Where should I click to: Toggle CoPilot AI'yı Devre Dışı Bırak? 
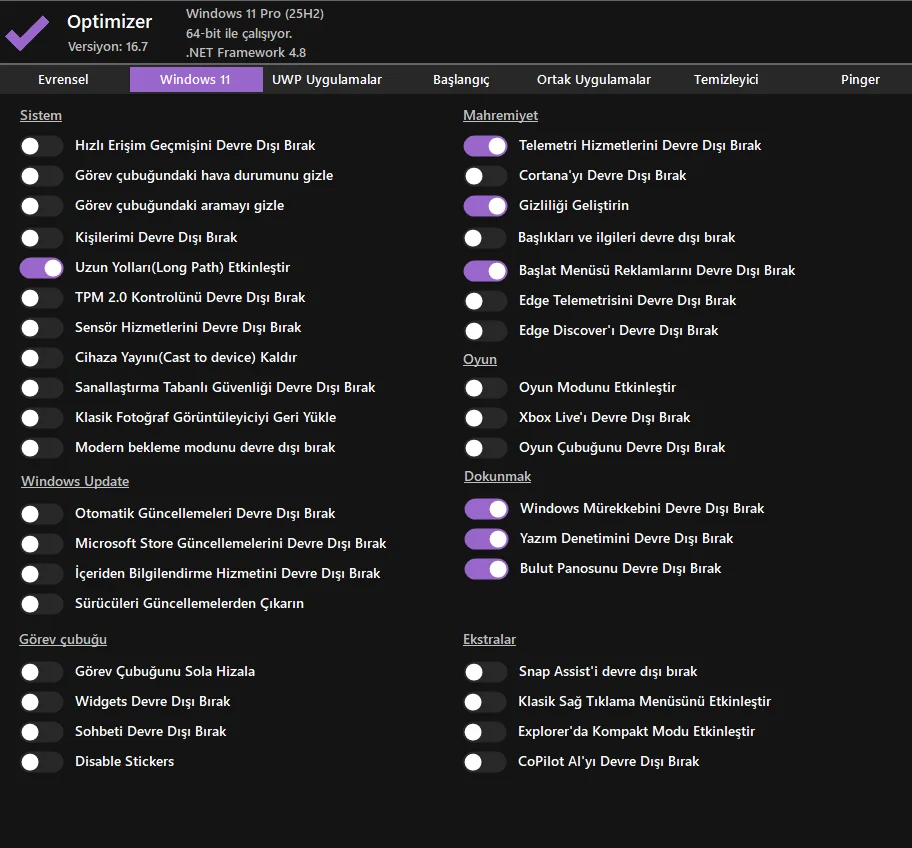(485, 761)
